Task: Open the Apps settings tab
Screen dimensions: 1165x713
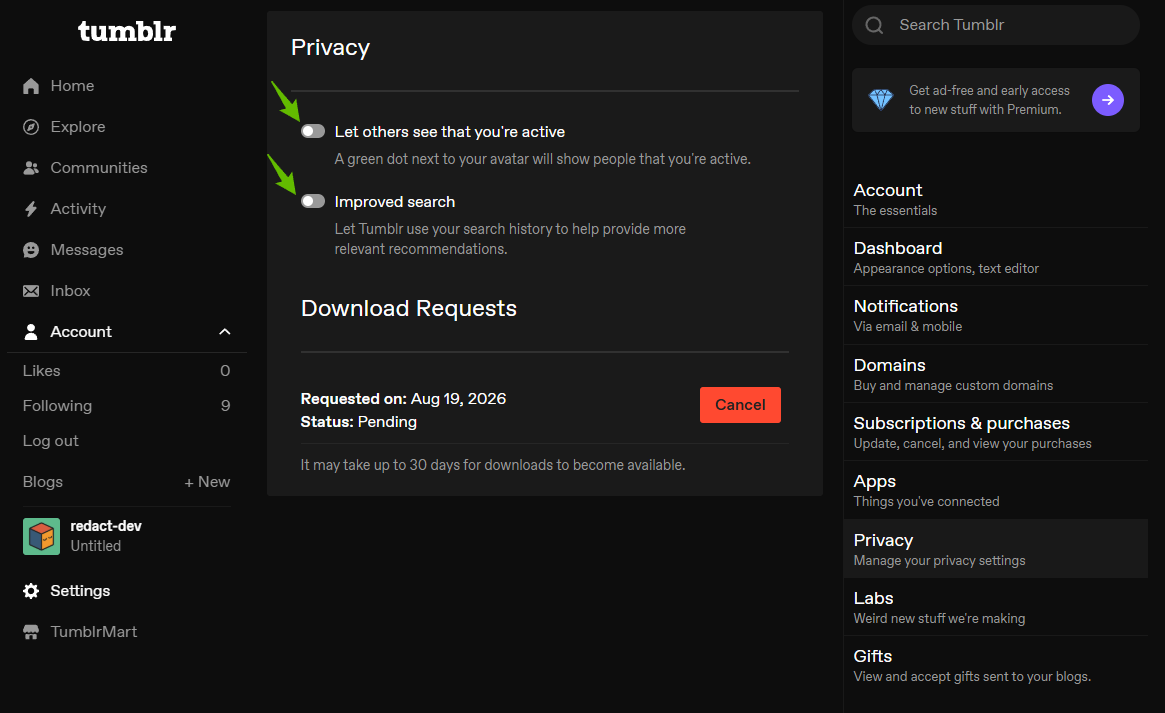Action: [x=996, y=490]
